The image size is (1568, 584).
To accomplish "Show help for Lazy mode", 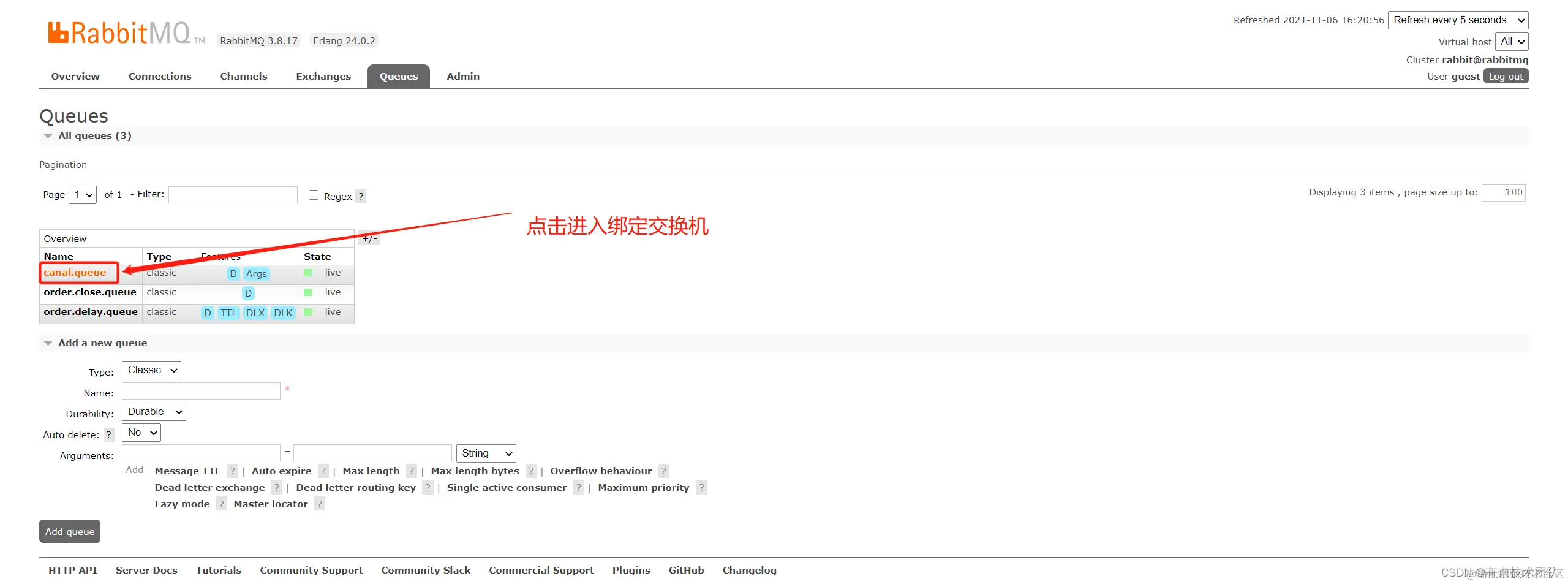I will pos(222,504).
